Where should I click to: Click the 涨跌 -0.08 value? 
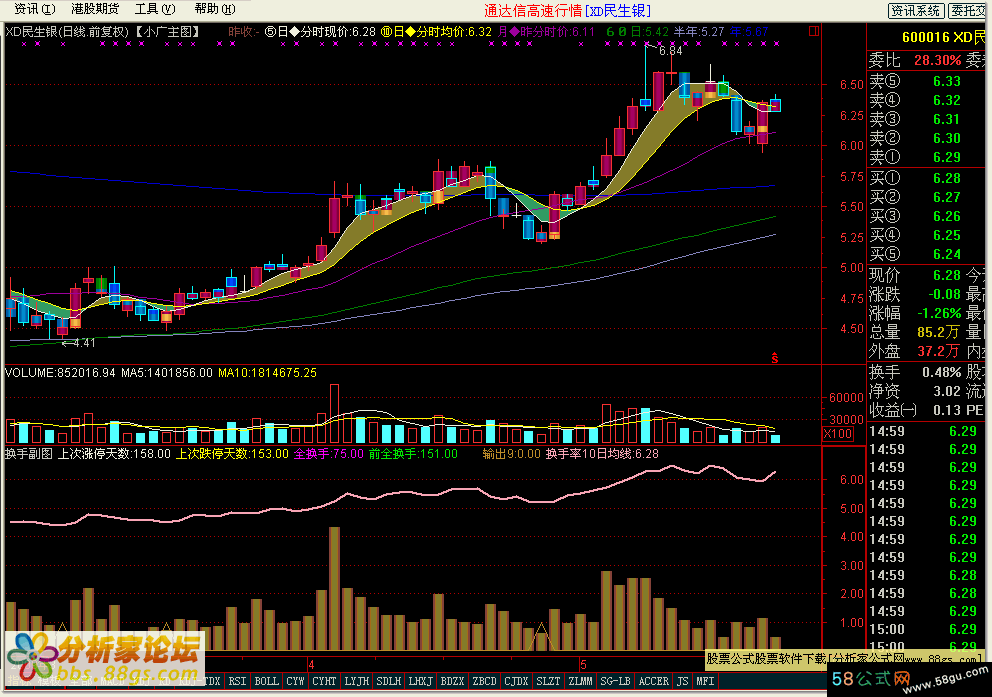(x=945, y=294)
